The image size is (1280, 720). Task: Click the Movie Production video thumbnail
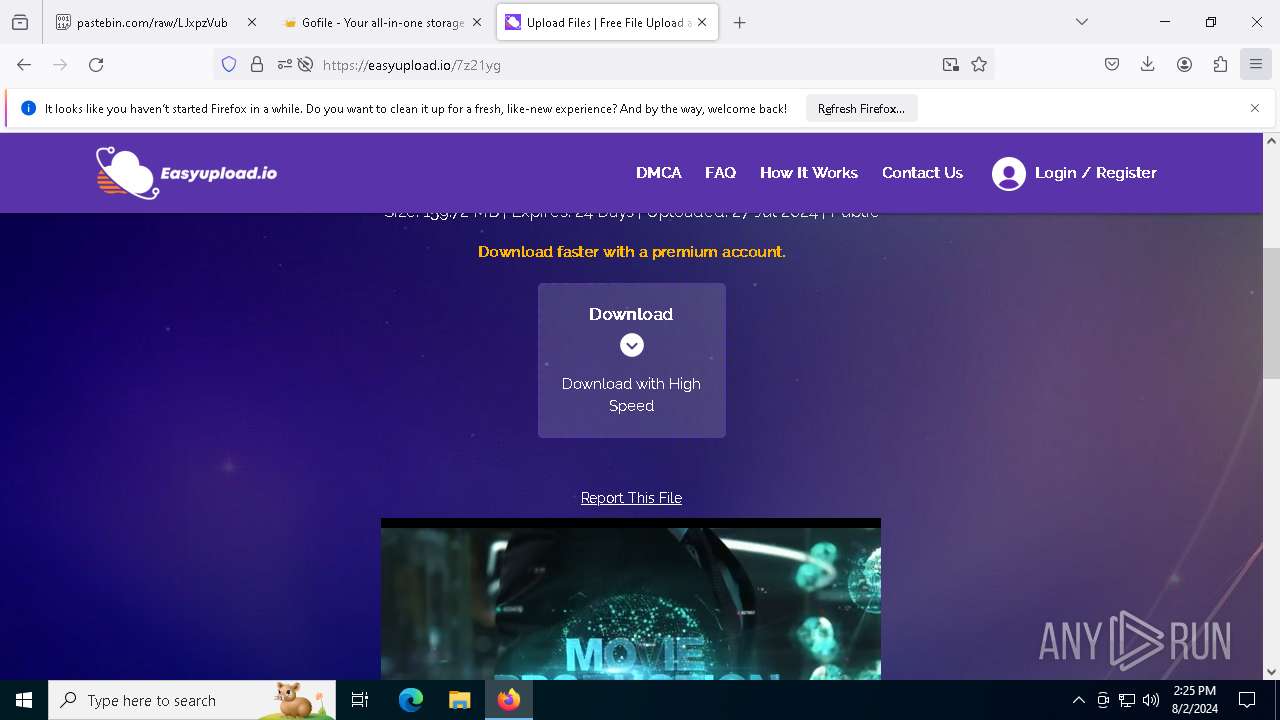click(x=631, y=599)
